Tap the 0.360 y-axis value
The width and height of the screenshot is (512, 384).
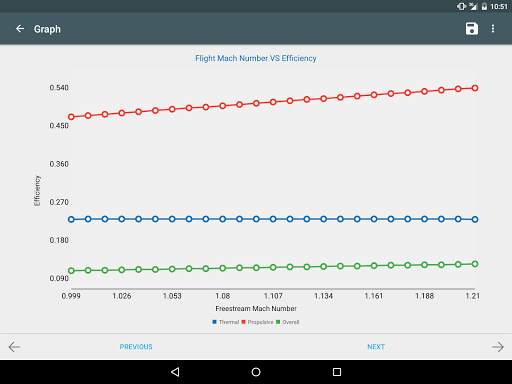[59, 164]
